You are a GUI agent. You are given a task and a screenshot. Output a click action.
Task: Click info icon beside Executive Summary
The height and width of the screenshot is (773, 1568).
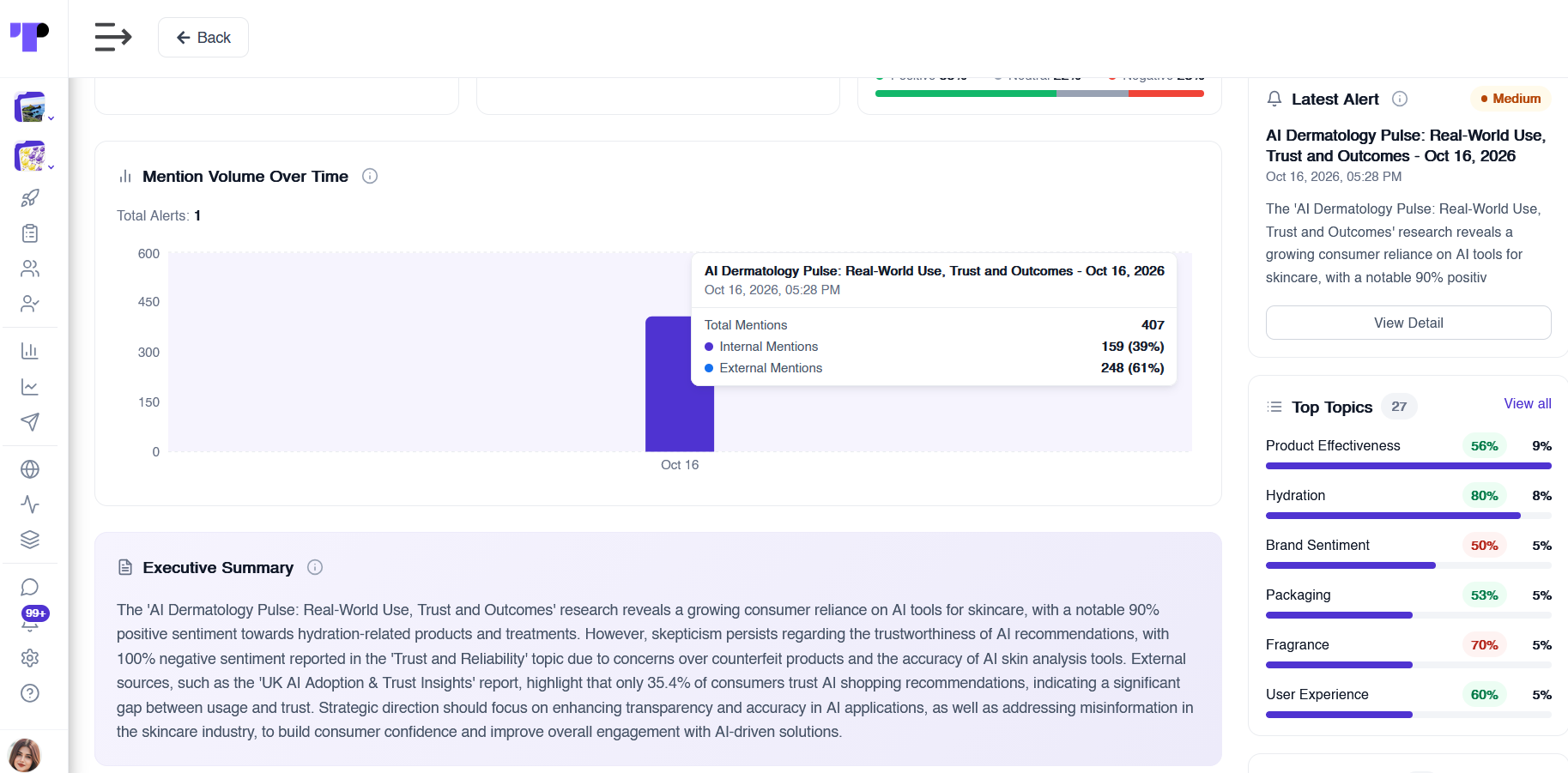click(315, 567)
